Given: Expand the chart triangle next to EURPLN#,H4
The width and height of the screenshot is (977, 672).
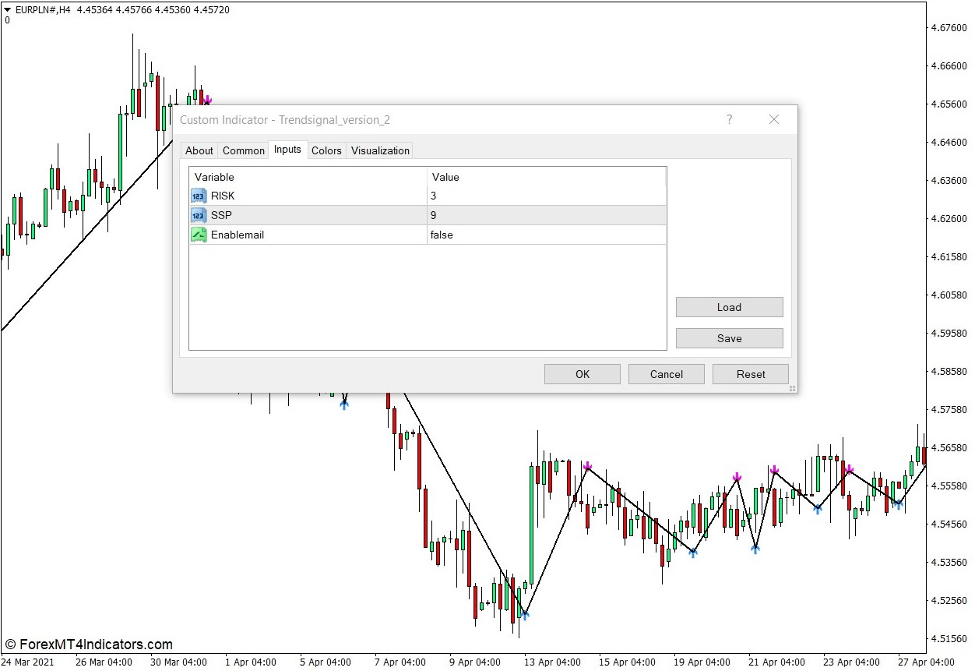Looking at the screenshot, I should [7, 9].
